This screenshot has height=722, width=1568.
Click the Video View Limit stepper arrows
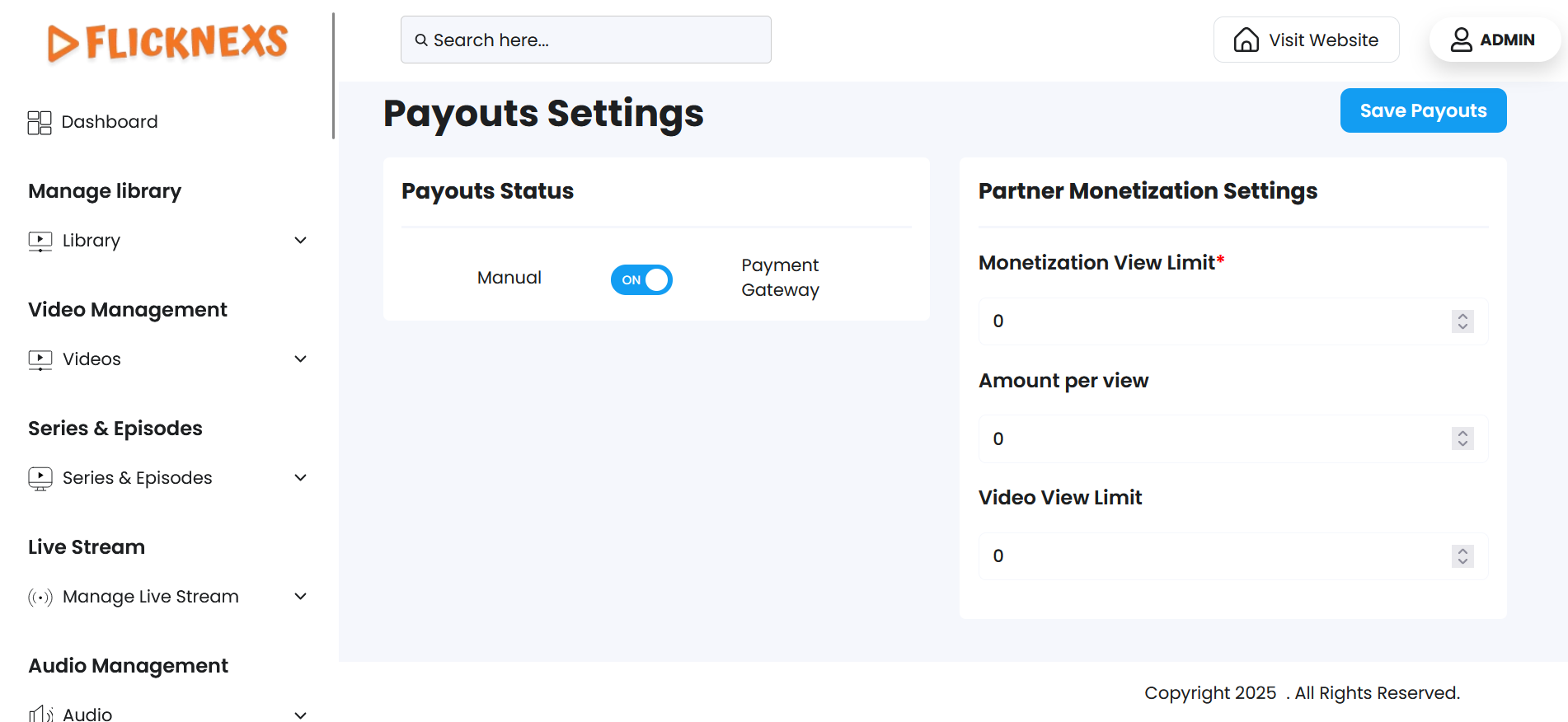pyautogui.click(x=1462, y=556)
